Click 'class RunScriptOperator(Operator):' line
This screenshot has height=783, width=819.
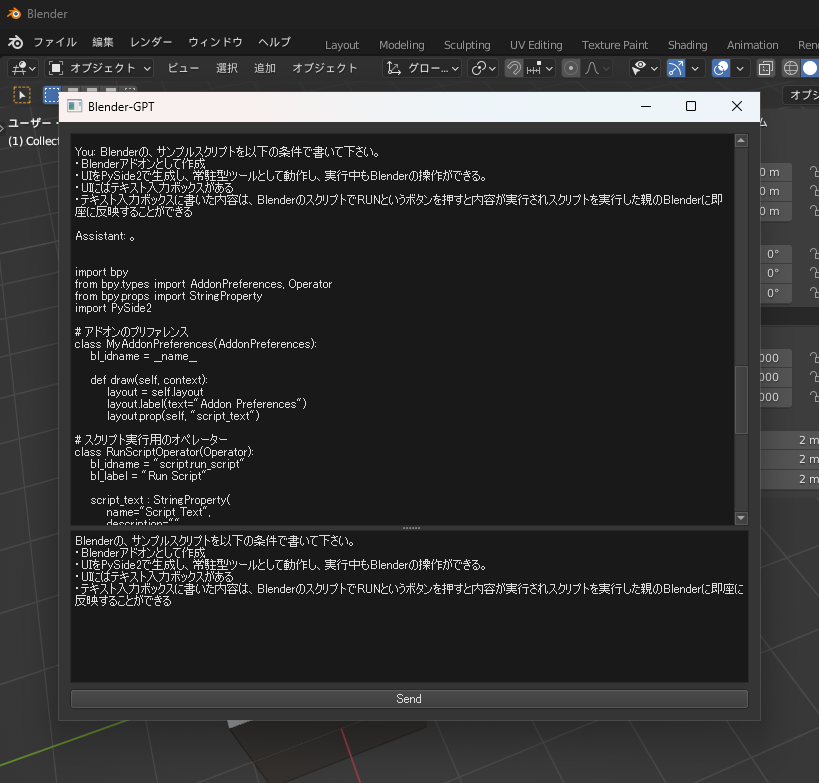pos(164,452)
